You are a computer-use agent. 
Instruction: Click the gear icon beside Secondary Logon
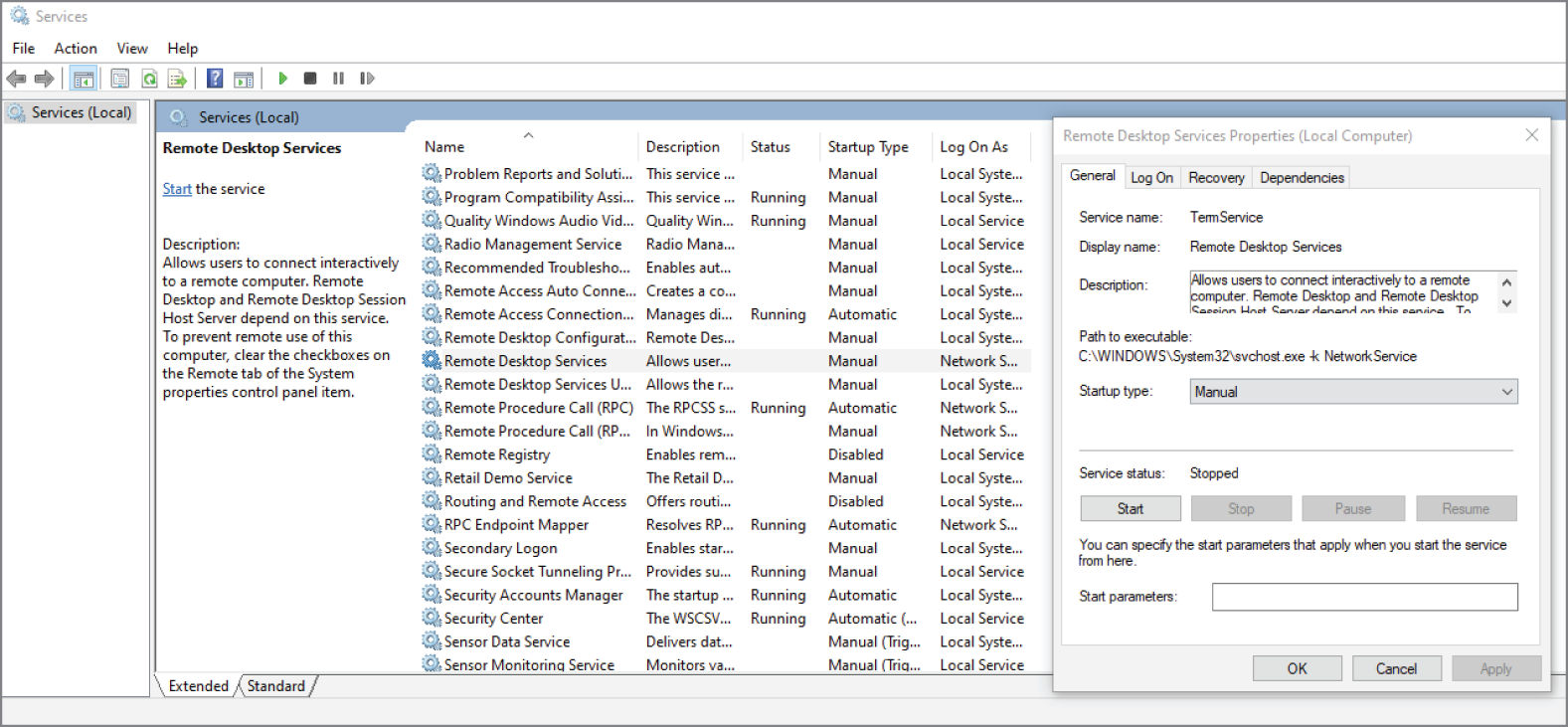pos(431,548)
